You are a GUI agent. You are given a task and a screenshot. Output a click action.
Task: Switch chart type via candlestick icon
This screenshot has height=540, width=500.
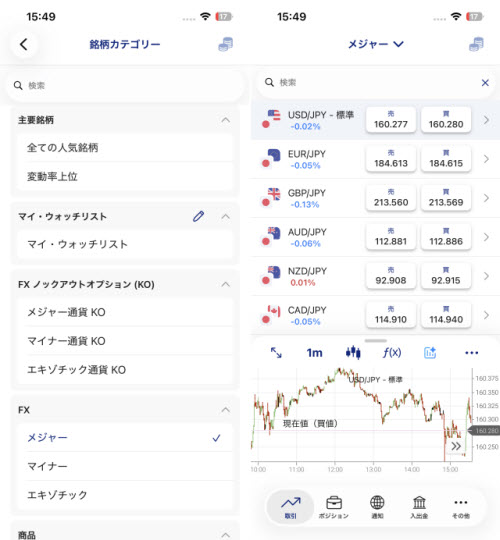tap(353, 353)
